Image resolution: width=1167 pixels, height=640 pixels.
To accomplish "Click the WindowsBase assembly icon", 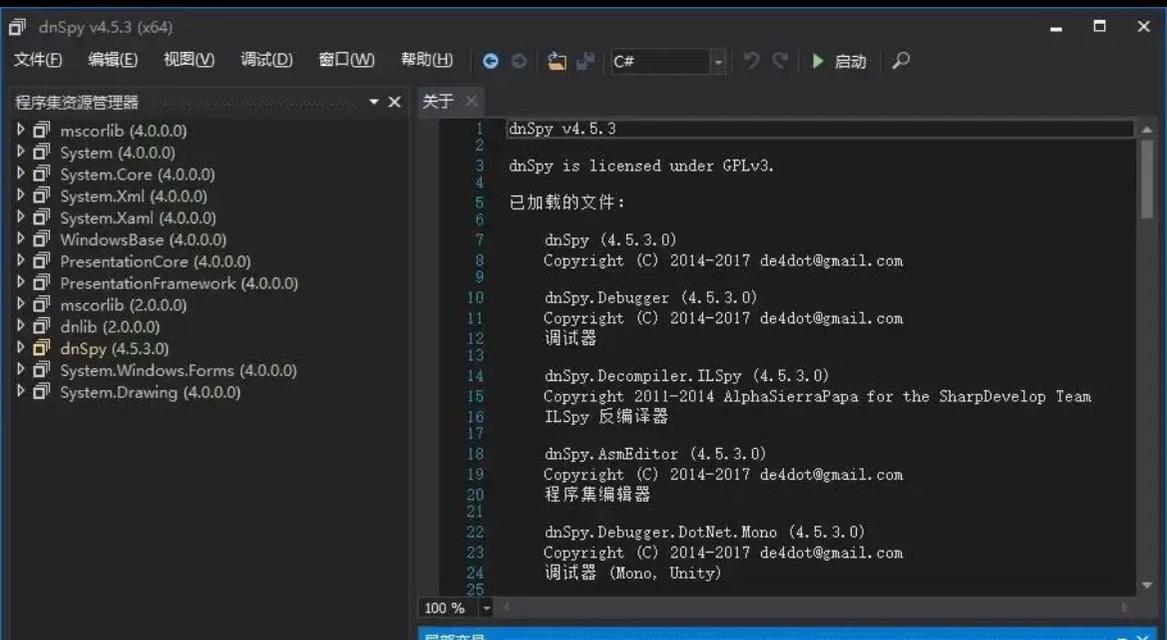I will coord(42,239).
